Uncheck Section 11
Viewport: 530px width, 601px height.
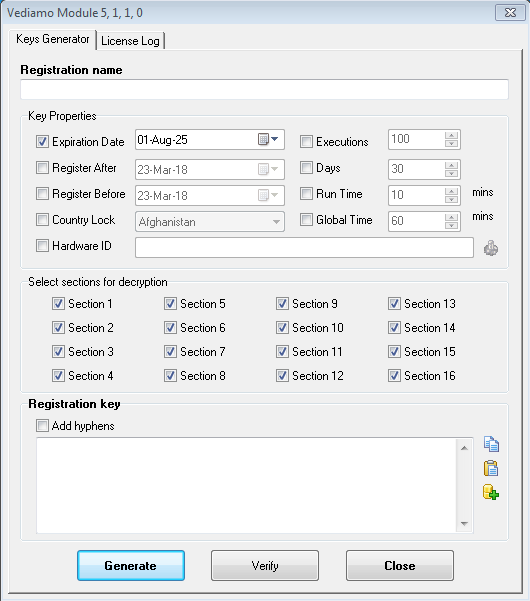click(282, 351)
